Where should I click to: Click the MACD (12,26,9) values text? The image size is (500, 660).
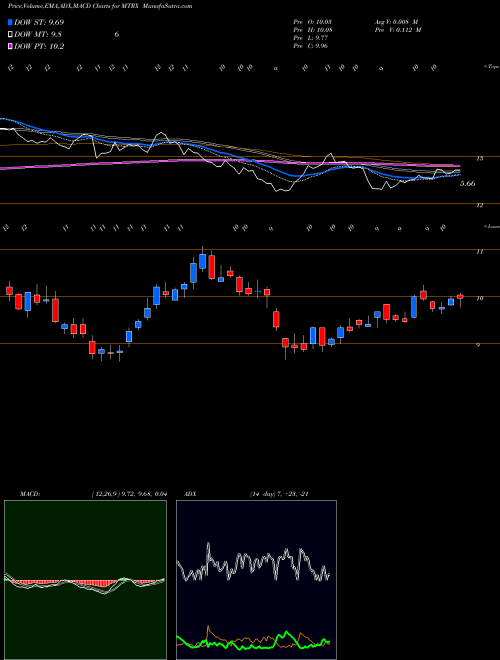tap(129, 494)
